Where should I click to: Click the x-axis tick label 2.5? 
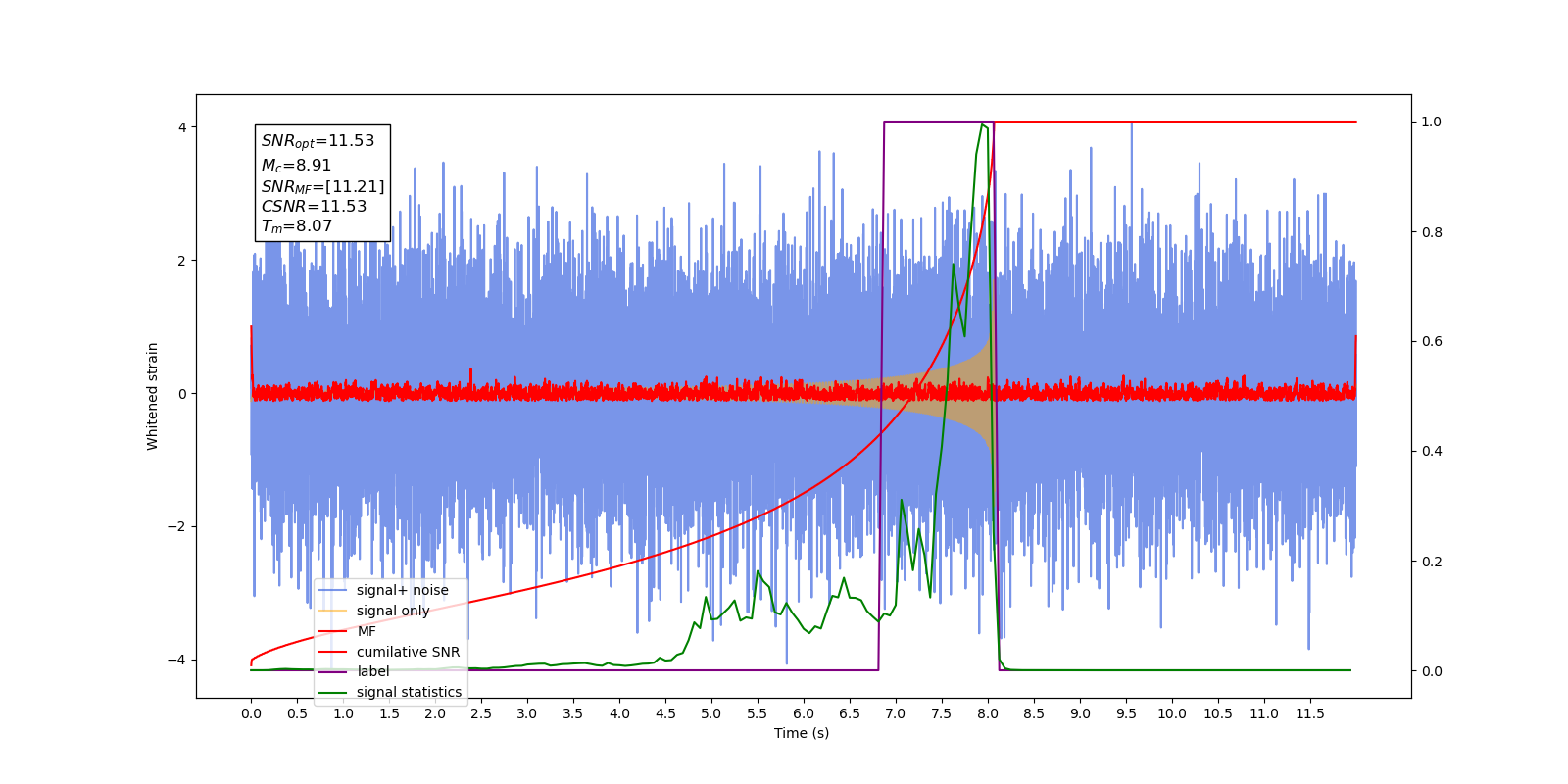click(481, 713)
